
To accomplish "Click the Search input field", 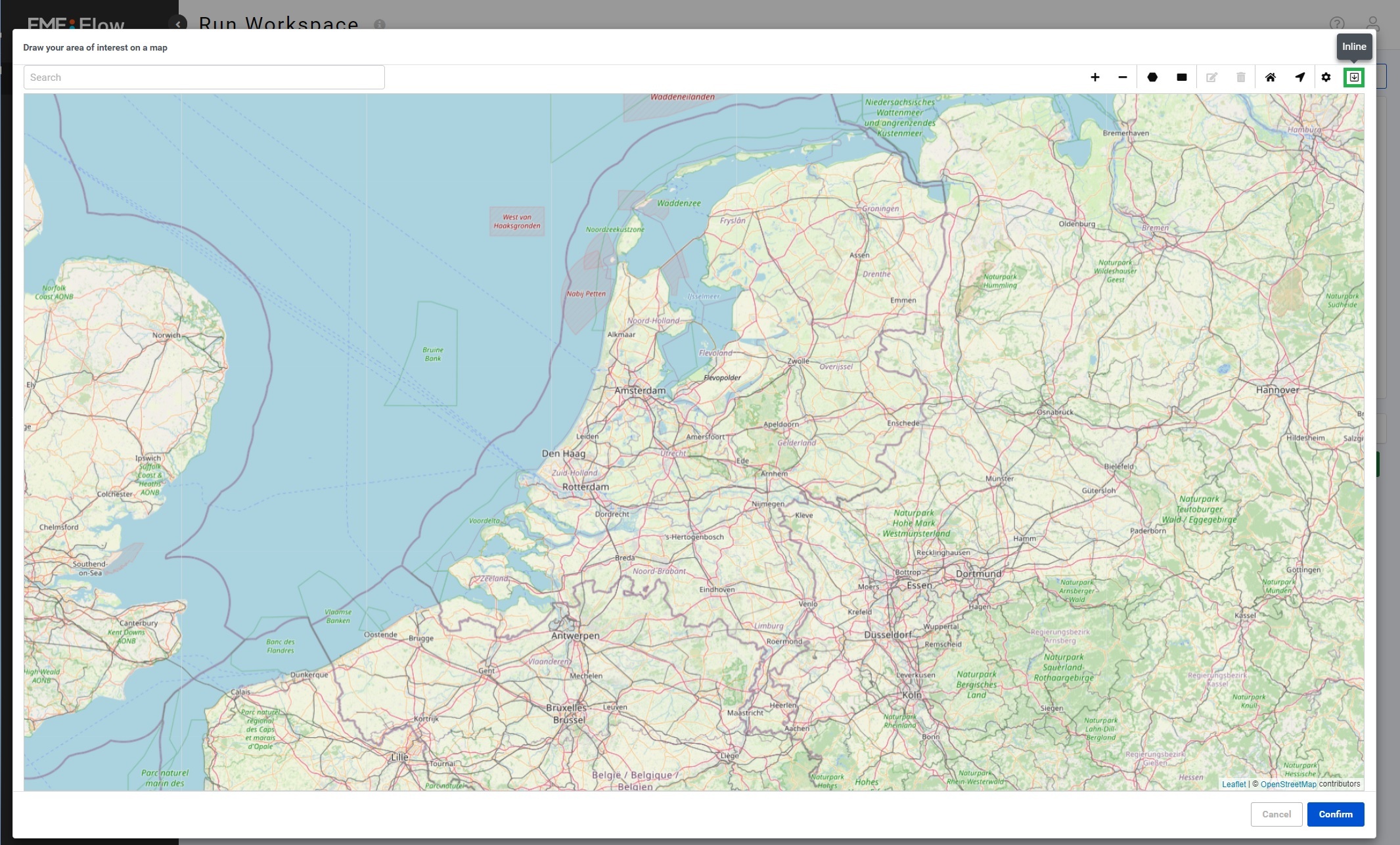I will [x=204, y=77].
